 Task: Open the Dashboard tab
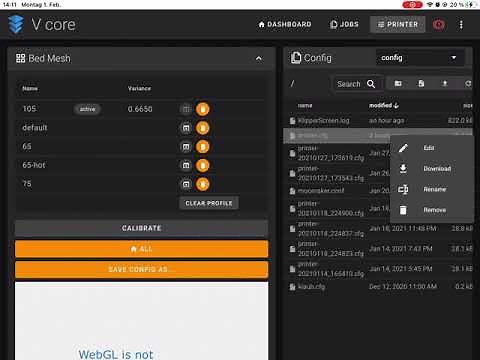[285, 24]
